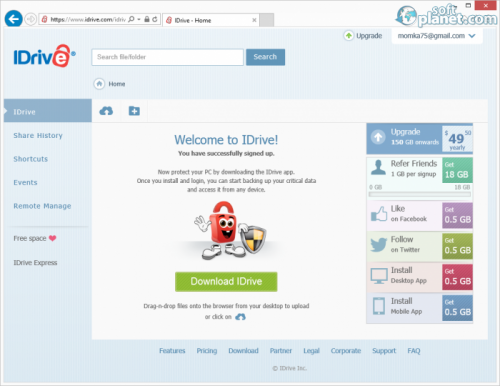The height and width of the screenshot is (386, 500).
Task: Open the Download footer link
Action: coord(243,351)
